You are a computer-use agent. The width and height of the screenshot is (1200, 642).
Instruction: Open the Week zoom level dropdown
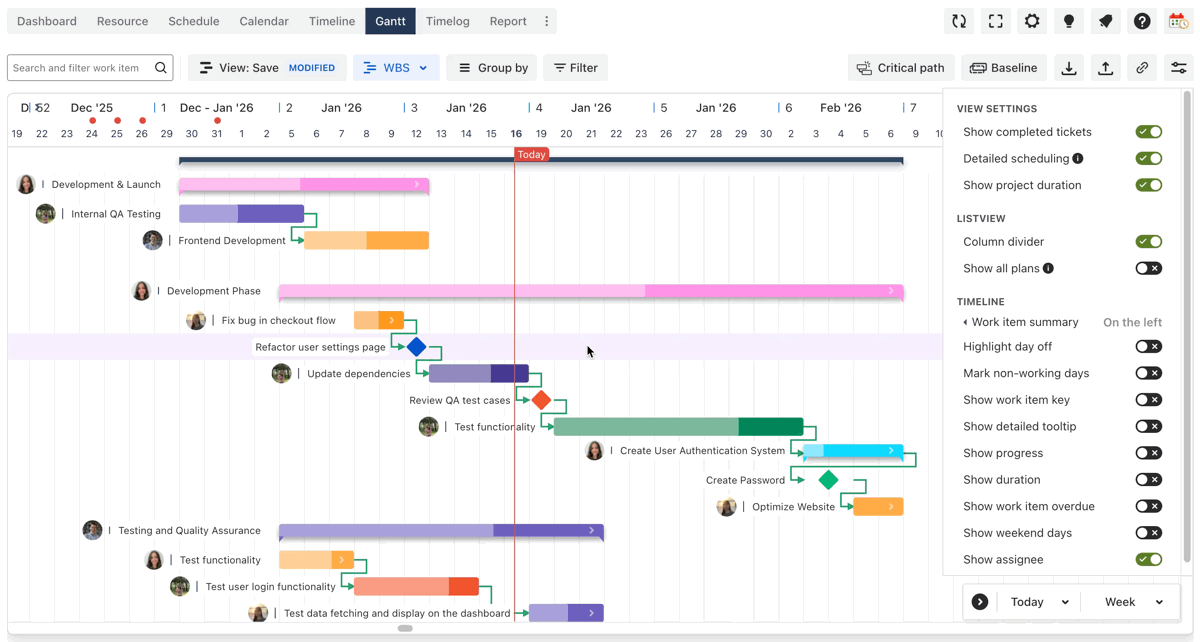(x=1133, y=602)
